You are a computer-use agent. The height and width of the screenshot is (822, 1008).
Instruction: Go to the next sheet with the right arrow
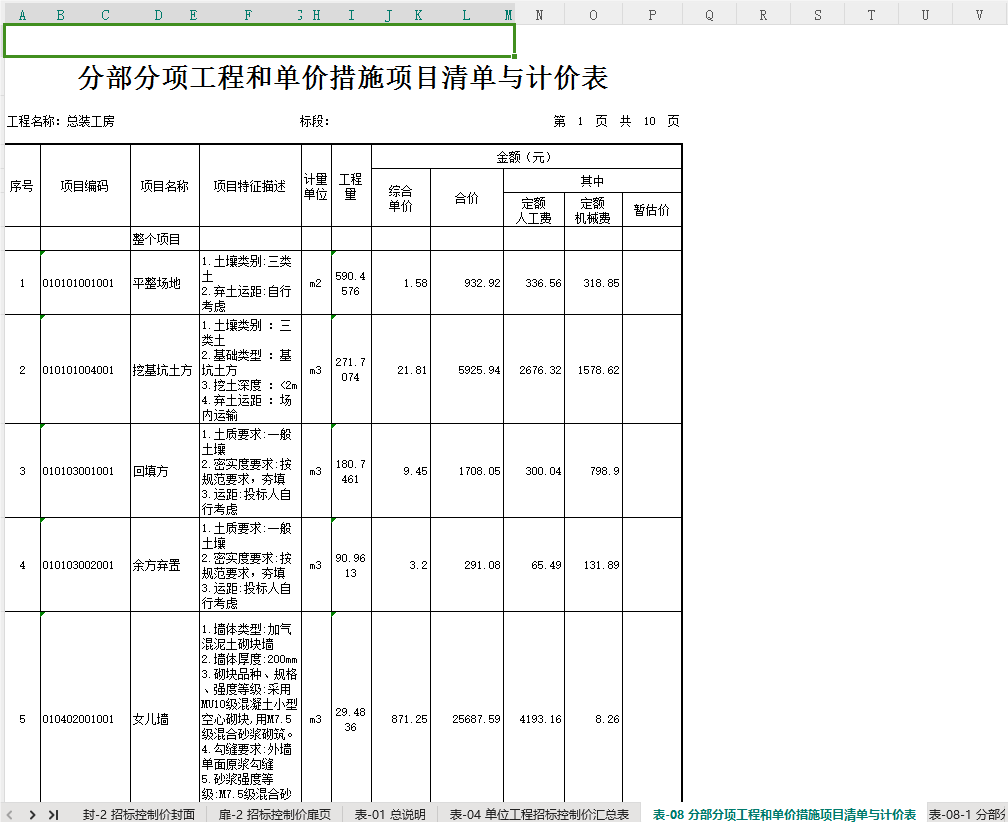(x=32, y=814)
